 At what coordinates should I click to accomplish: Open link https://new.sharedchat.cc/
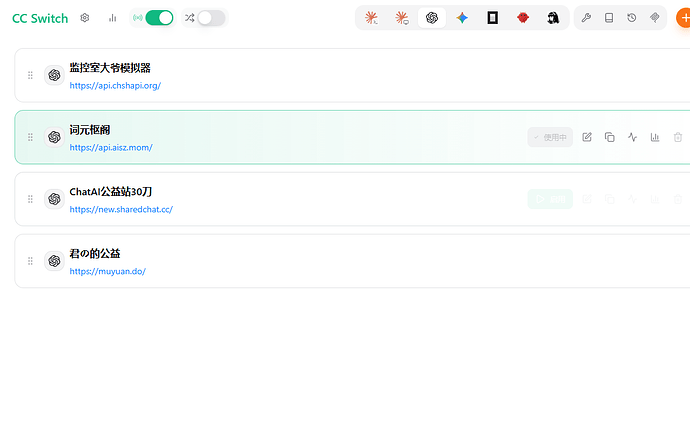pyautogui.click(x=121, y=210)
